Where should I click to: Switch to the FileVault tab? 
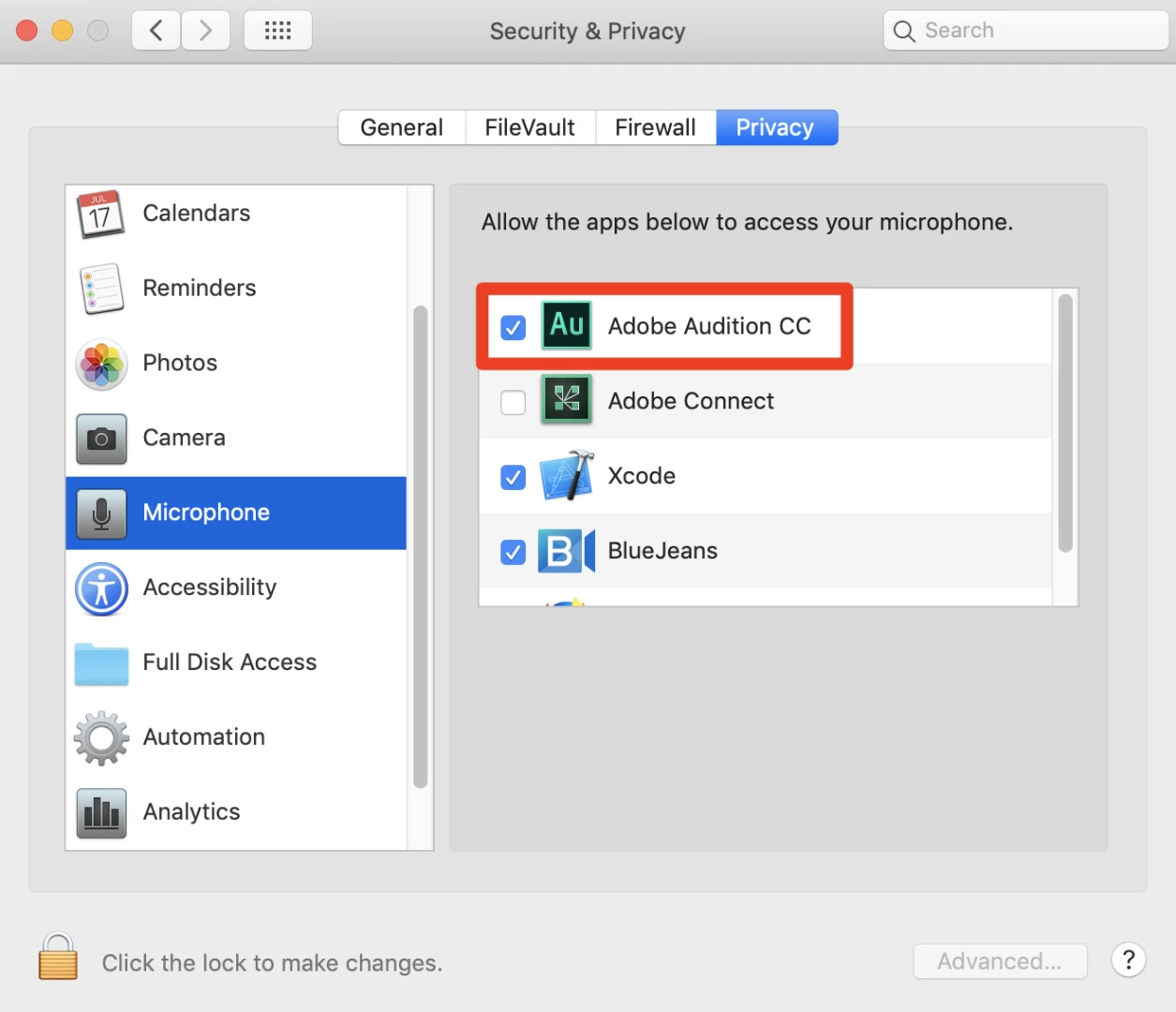[x=530, y=127]
